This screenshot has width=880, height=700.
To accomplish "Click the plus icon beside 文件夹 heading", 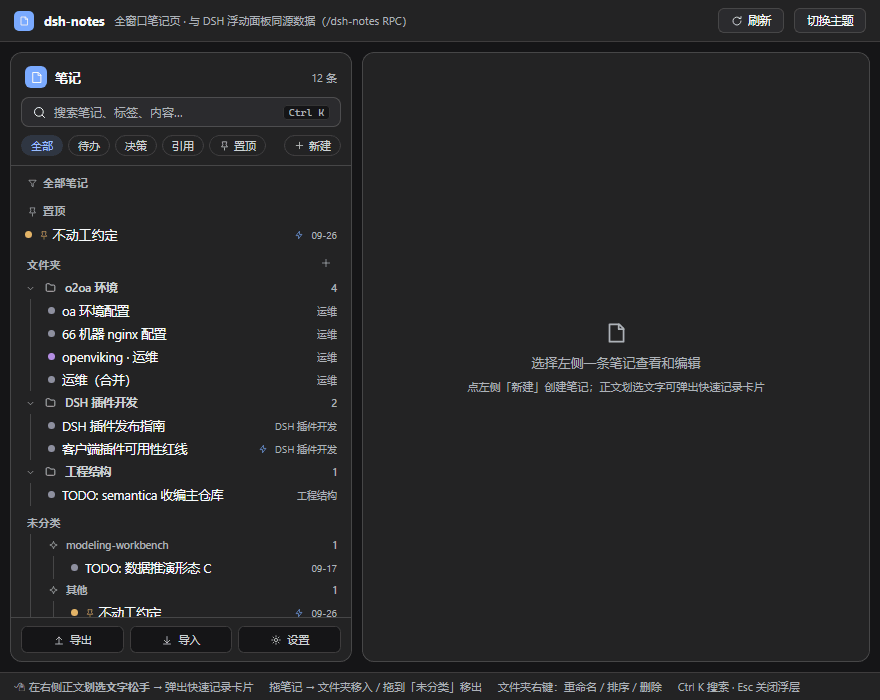I will click(x=326, y=263).
